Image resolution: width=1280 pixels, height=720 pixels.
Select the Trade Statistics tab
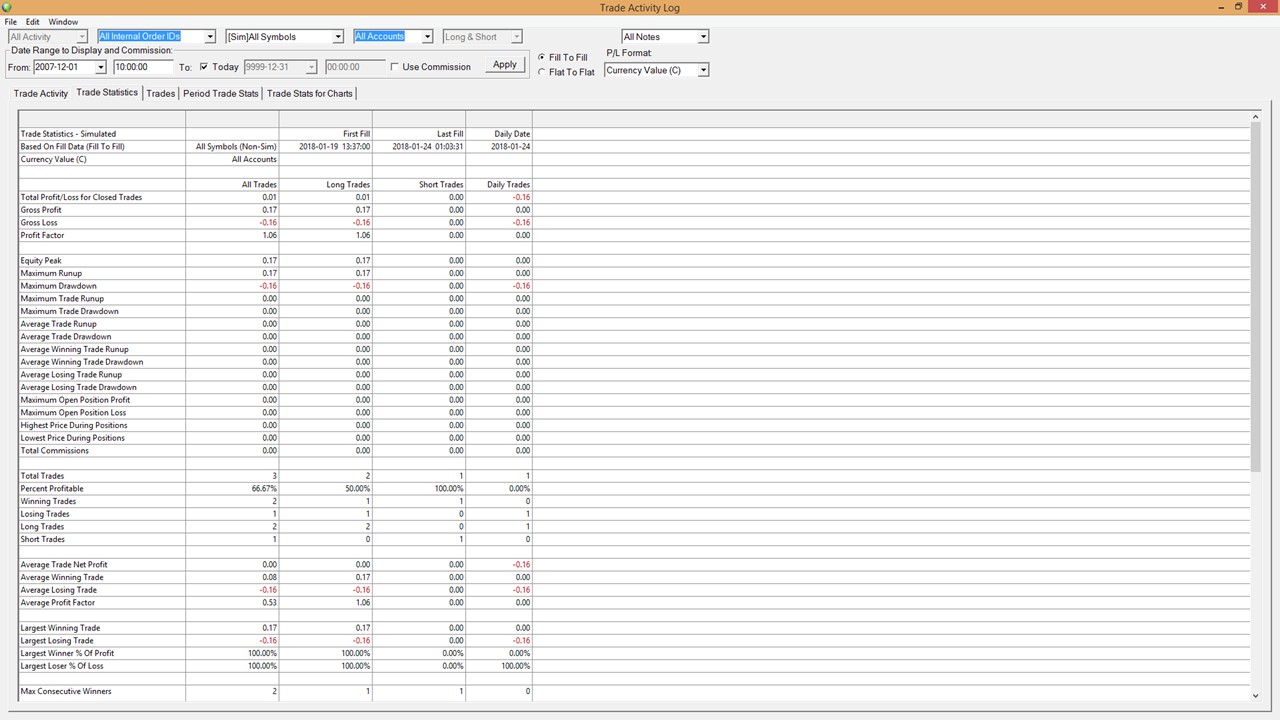pyautogui.click(x=107, y=92)
